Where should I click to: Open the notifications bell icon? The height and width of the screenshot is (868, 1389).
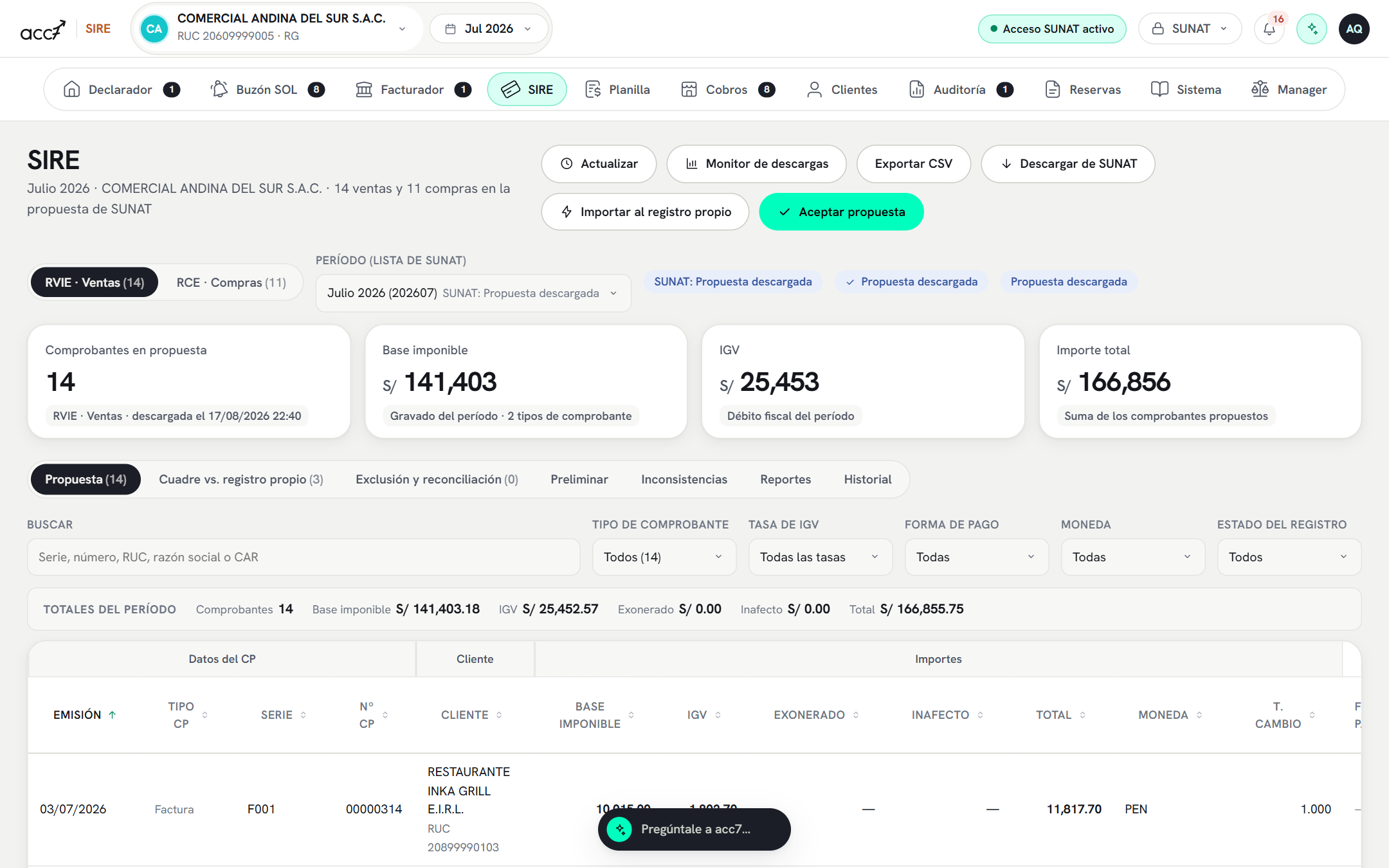[1269, 29]
